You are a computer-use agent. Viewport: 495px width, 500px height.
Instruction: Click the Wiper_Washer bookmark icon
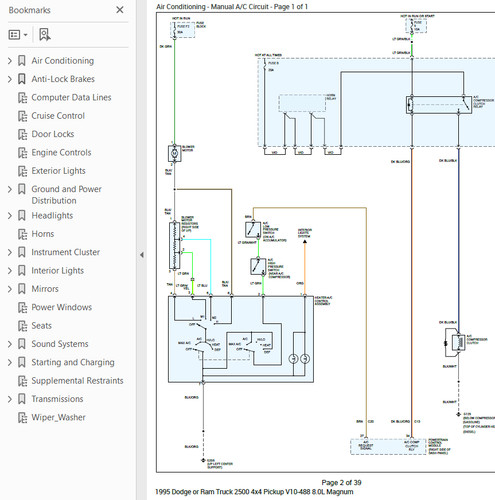pyautogui.click(x=22, y=417)
